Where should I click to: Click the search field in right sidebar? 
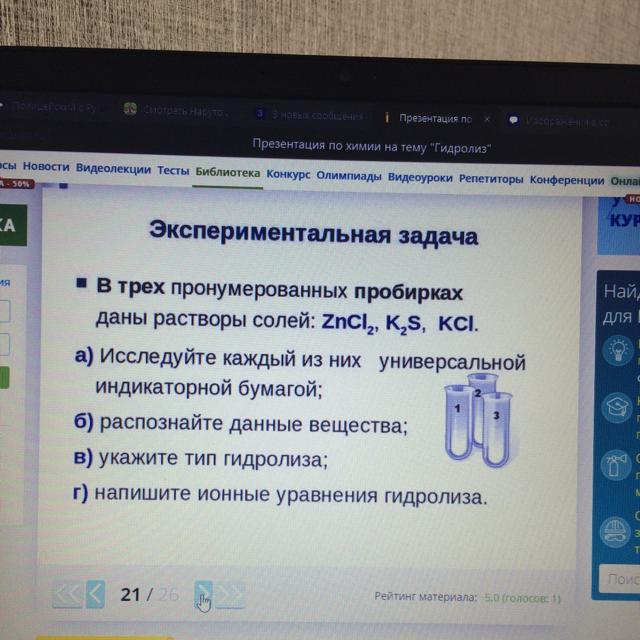tap(617, 579)
